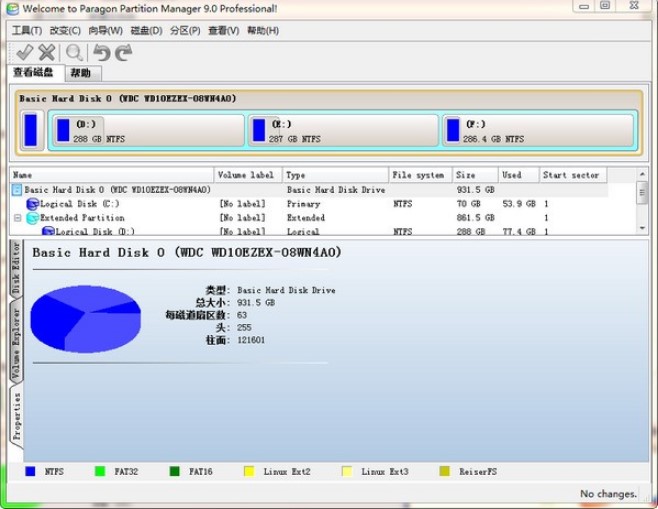
Task: Click the blue NTFS legend swatch
Action: (30, 471)
